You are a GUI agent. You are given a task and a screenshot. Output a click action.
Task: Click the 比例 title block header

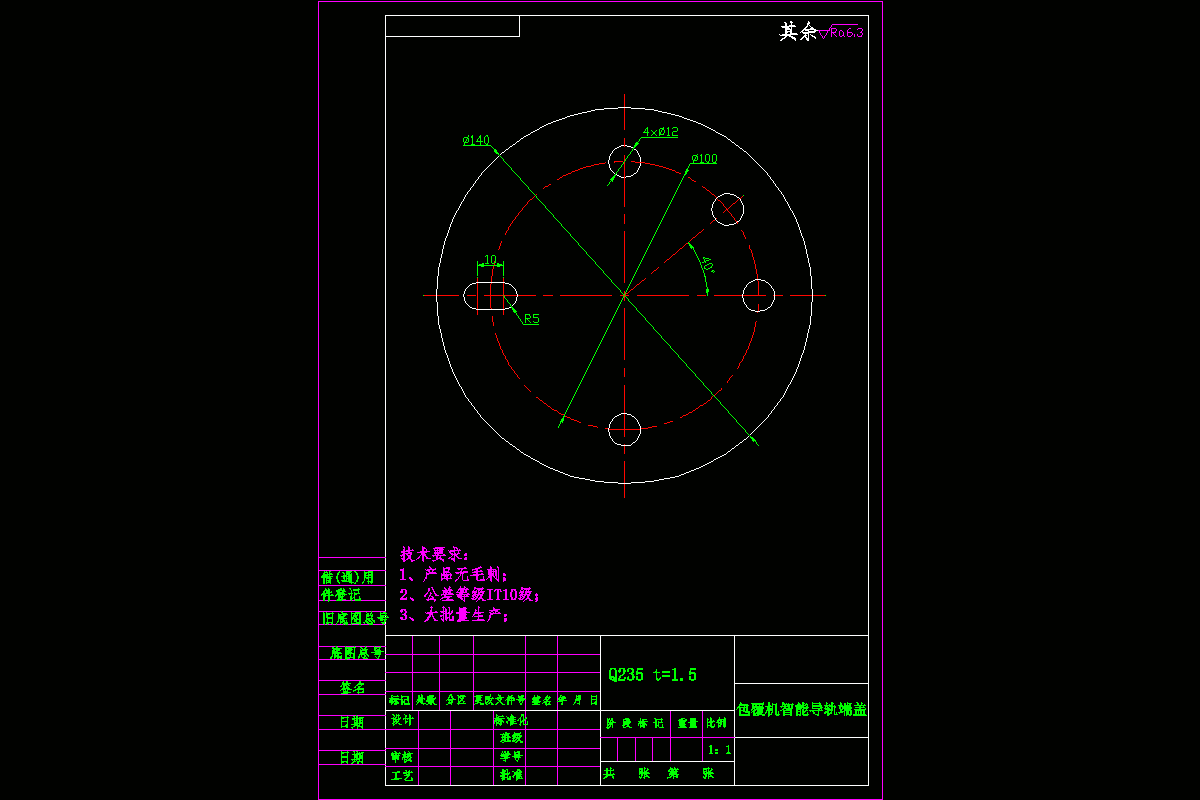717,722
